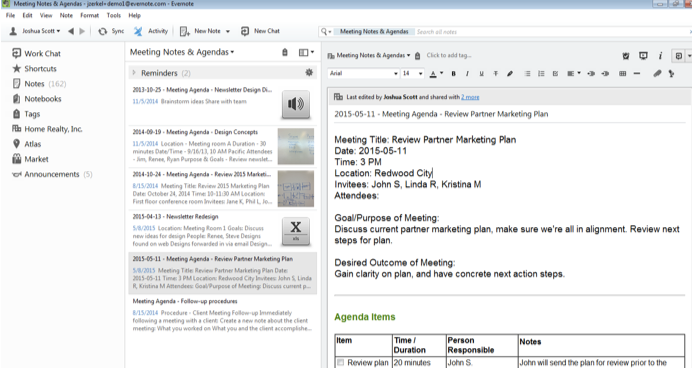This screenshot has height=368, width=692.
Task: Open audio thumbnail of Newsletter Design note
Action: pos(296,105)
